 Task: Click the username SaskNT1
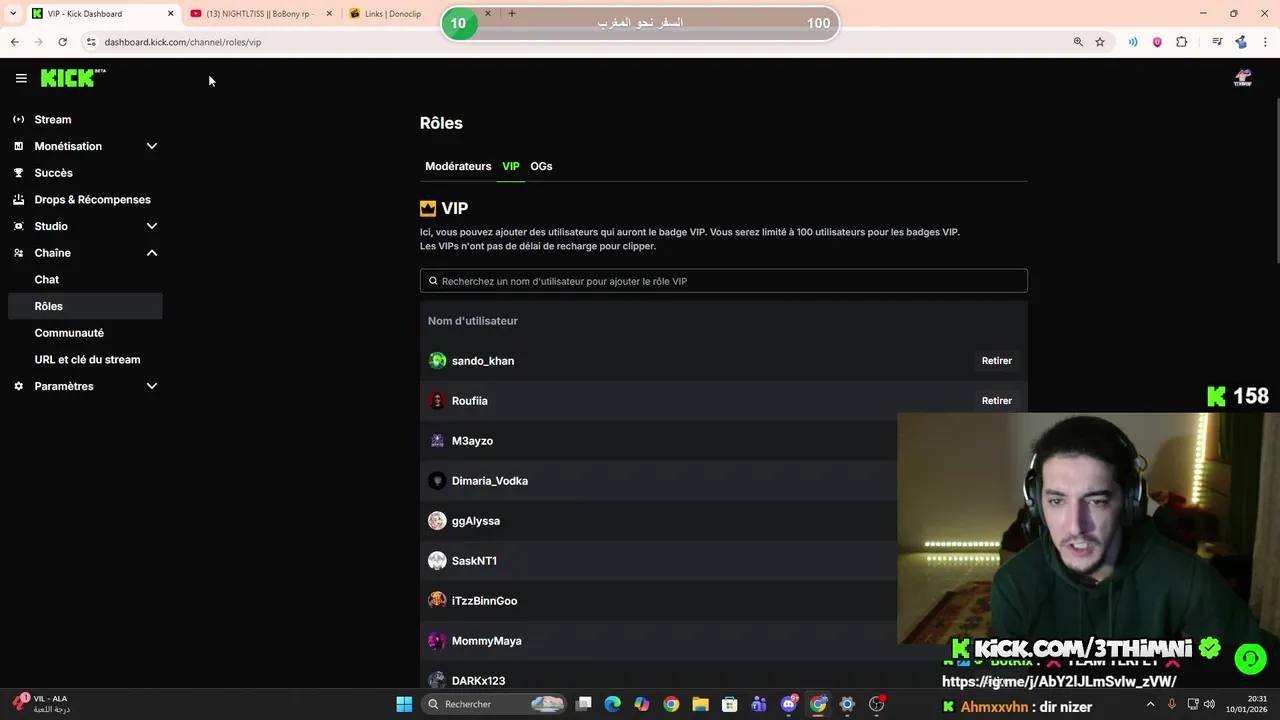point(474,561)
